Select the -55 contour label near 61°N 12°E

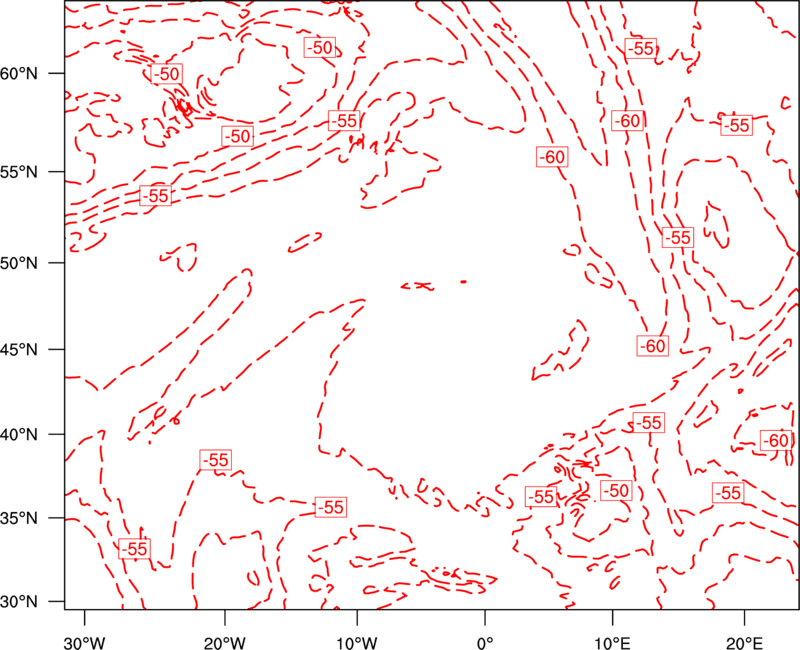[x=641, y=48]
